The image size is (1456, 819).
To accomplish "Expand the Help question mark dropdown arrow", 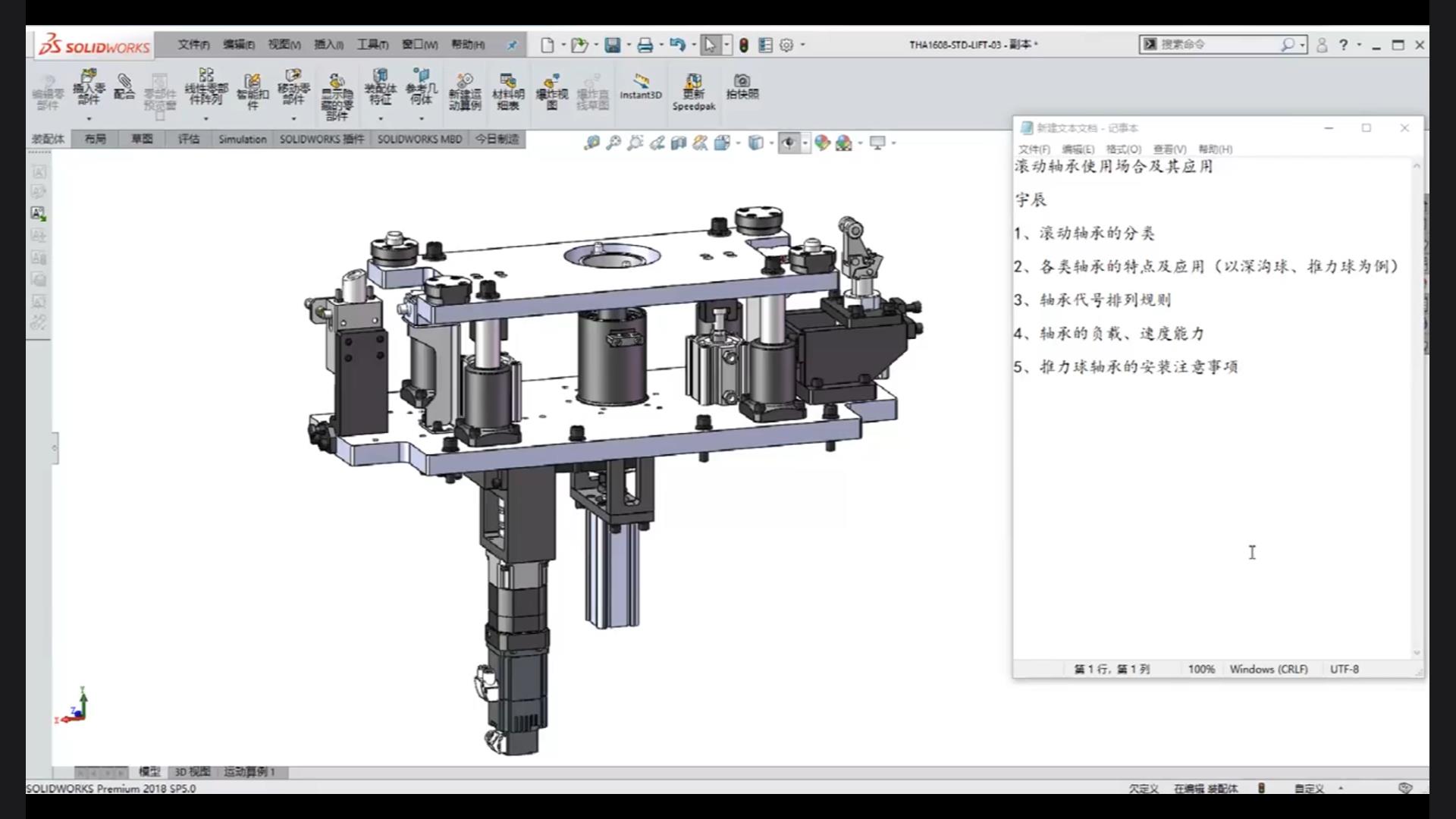I will (1359, 45).
